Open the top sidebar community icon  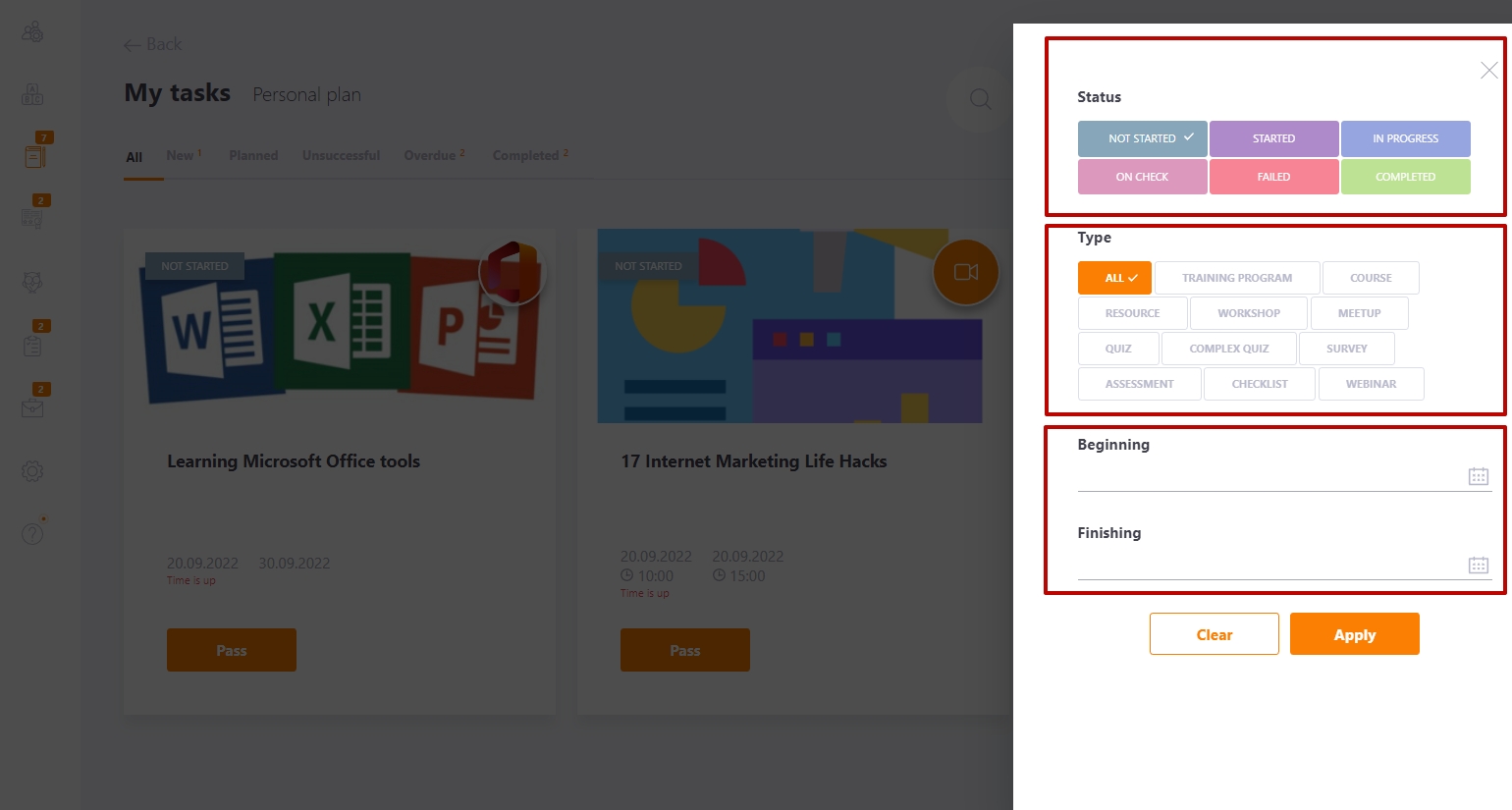32,31
